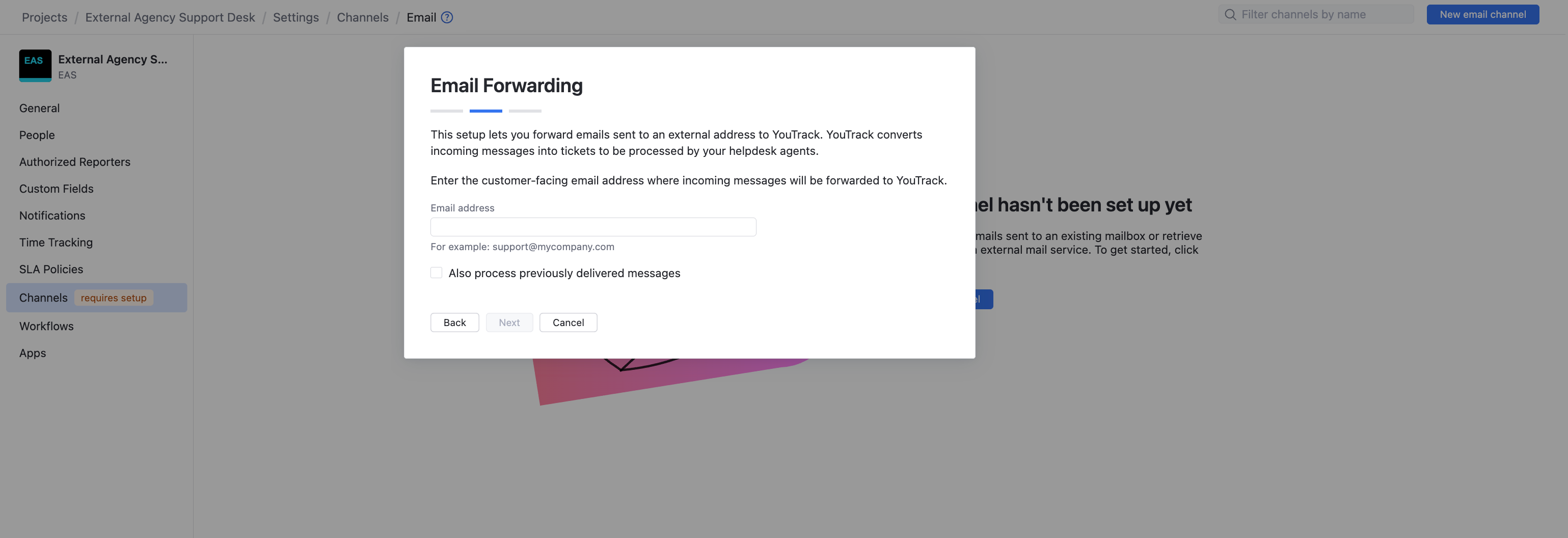This screenshot has height=538, width=1568.
Task: Click the New email channel button
Action: pos(1482,15)
